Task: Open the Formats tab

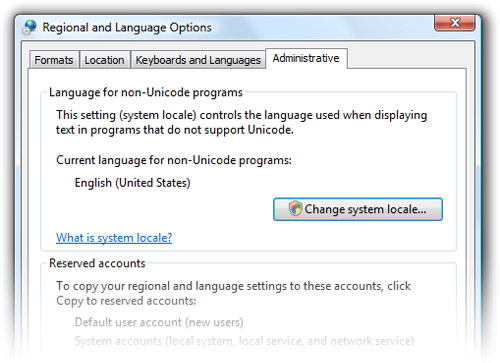Action: tap(54, 60)
